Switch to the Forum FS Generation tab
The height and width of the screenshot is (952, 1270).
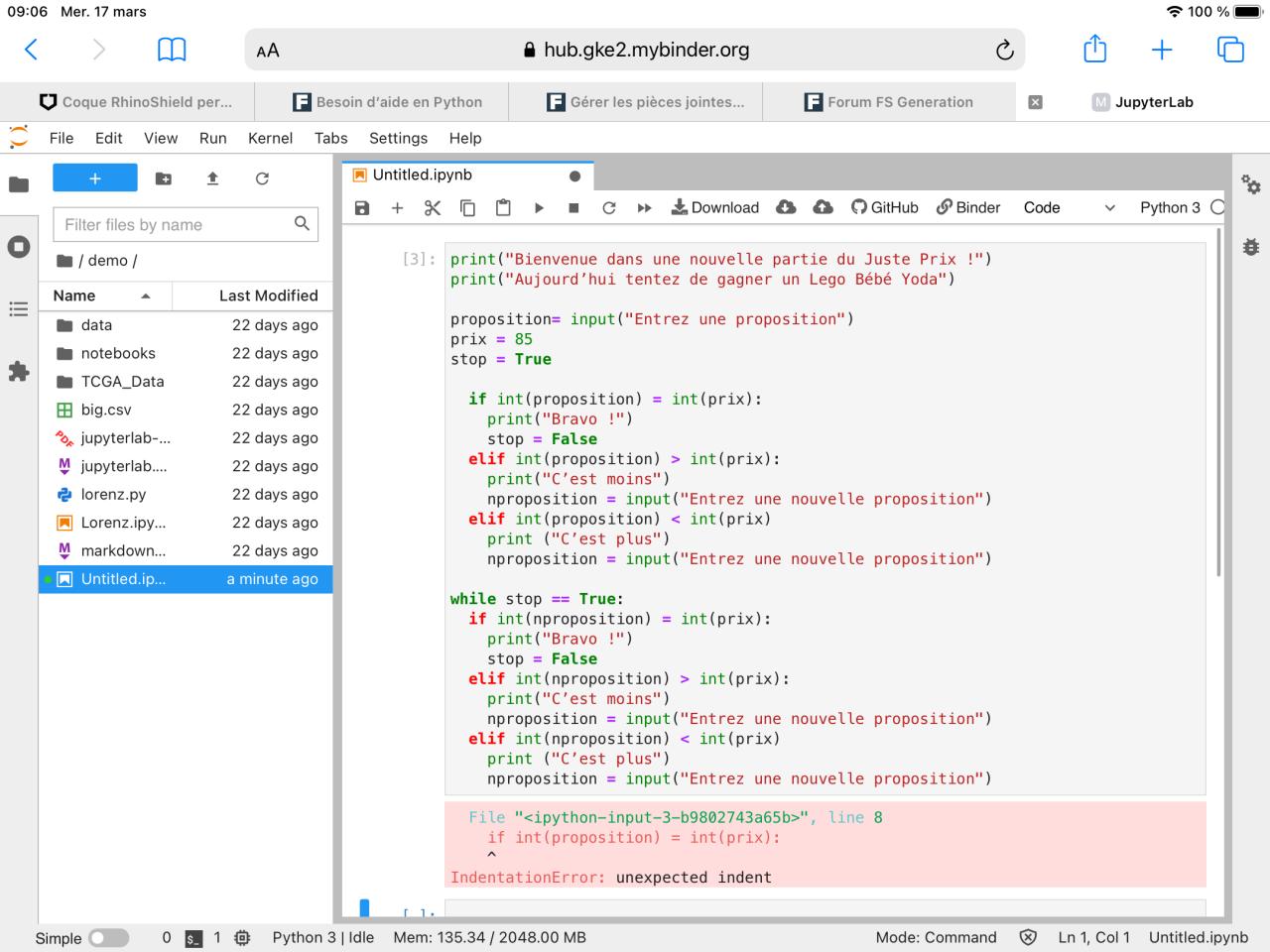click(889, 102)
